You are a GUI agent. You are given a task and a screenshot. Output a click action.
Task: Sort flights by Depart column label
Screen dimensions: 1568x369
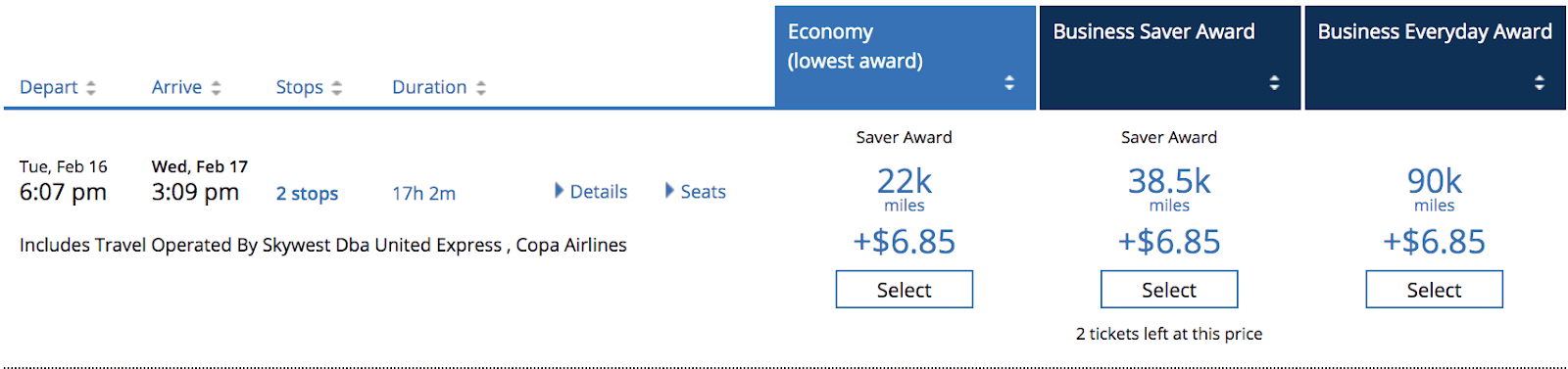48,87
